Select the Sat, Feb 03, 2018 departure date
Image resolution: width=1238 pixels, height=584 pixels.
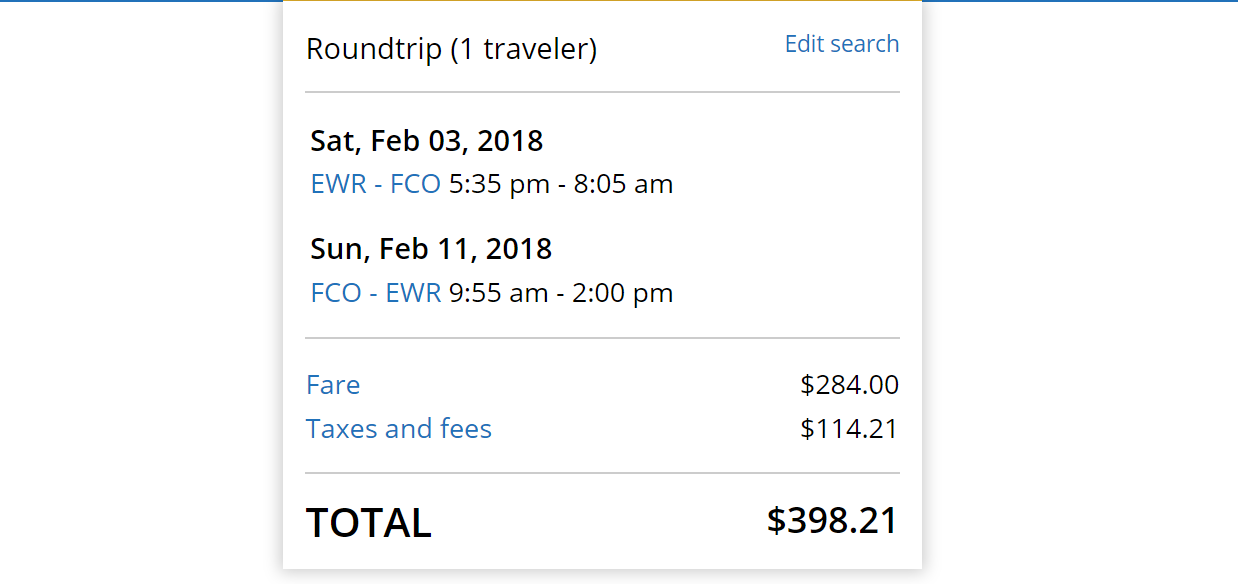click(x=426, y=141)
